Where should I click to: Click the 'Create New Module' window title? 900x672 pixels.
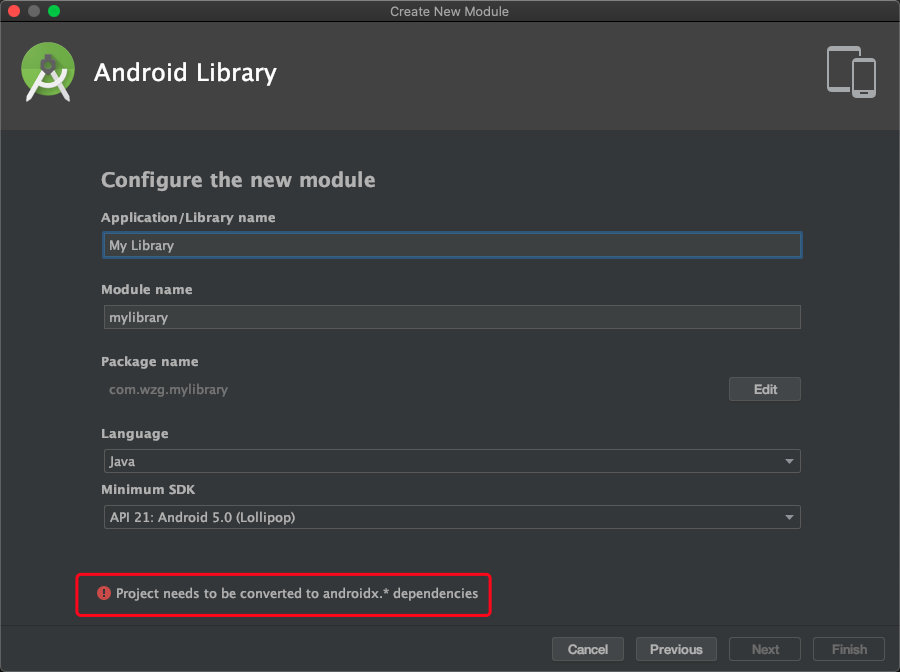click(x=449, y=11)
